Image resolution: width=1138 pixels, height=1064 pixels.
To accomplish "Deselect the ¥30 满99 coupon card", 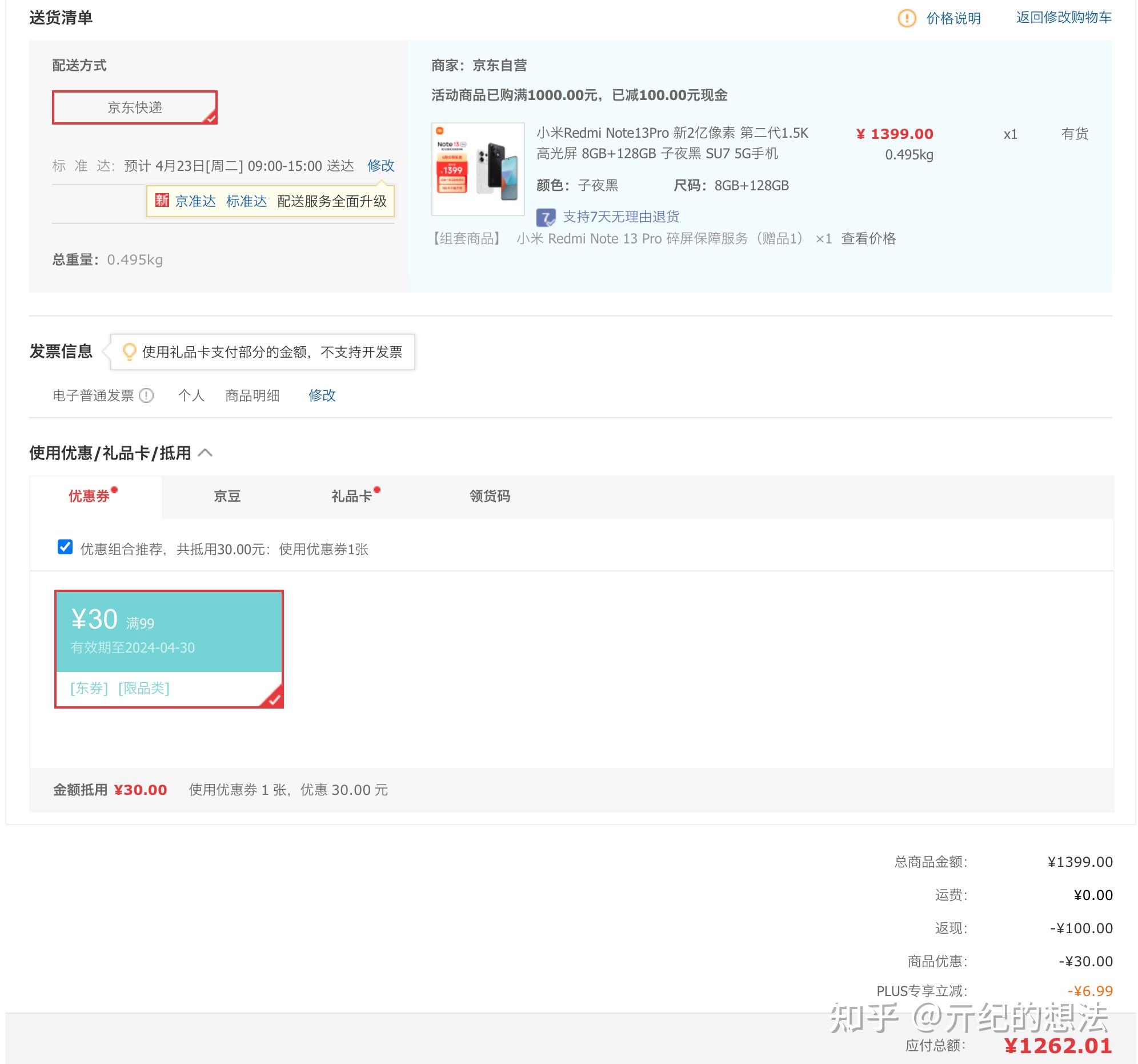I will 169,647.
